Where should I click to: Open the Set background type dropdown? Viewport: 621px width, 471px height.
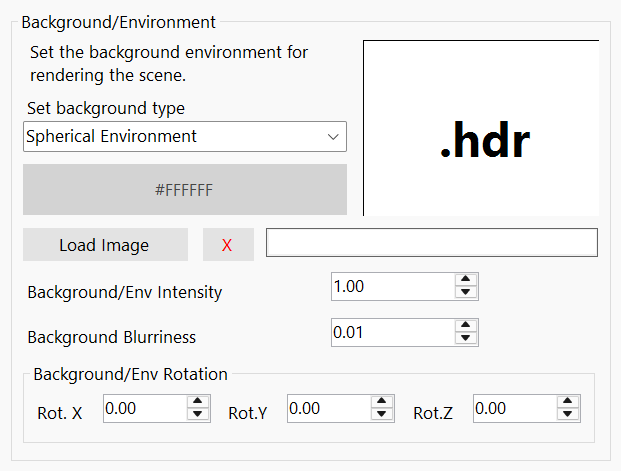tap(185, 137)
